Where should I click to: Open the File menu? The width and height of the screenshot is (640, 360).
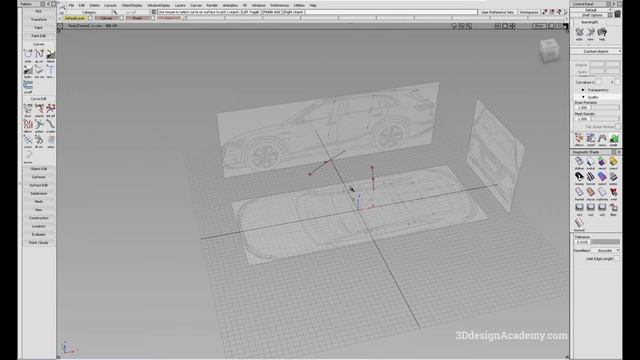point(71,5)
